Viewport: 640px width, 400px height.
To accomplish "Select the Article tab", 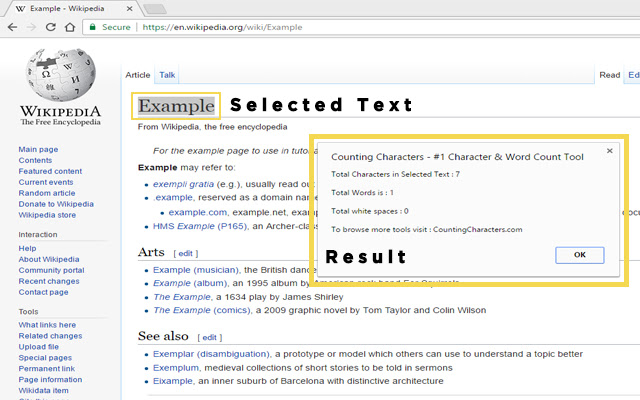I will (137, 75).
